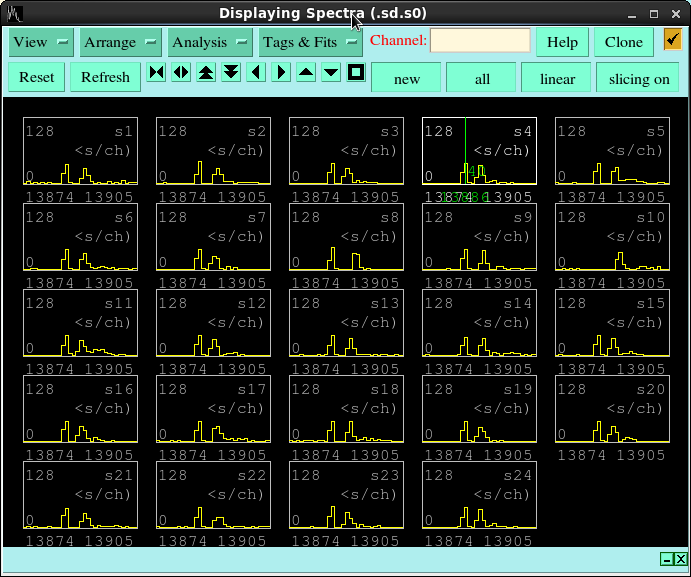Select spectrum panel s19
The image size is (691, 577).
(479, 409)
